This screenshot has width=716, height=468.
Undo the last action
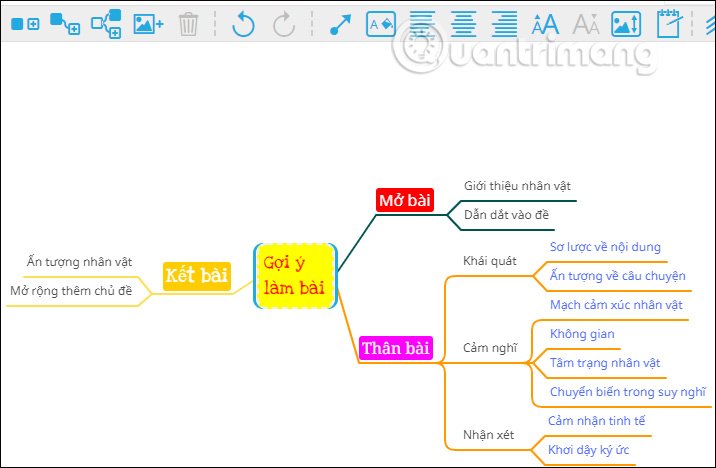(243, 24)
